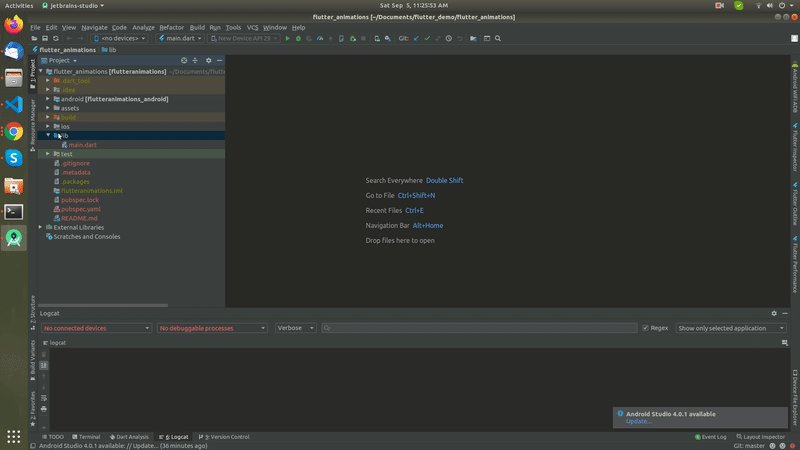Run the app with the green play icon

[287, 38]
